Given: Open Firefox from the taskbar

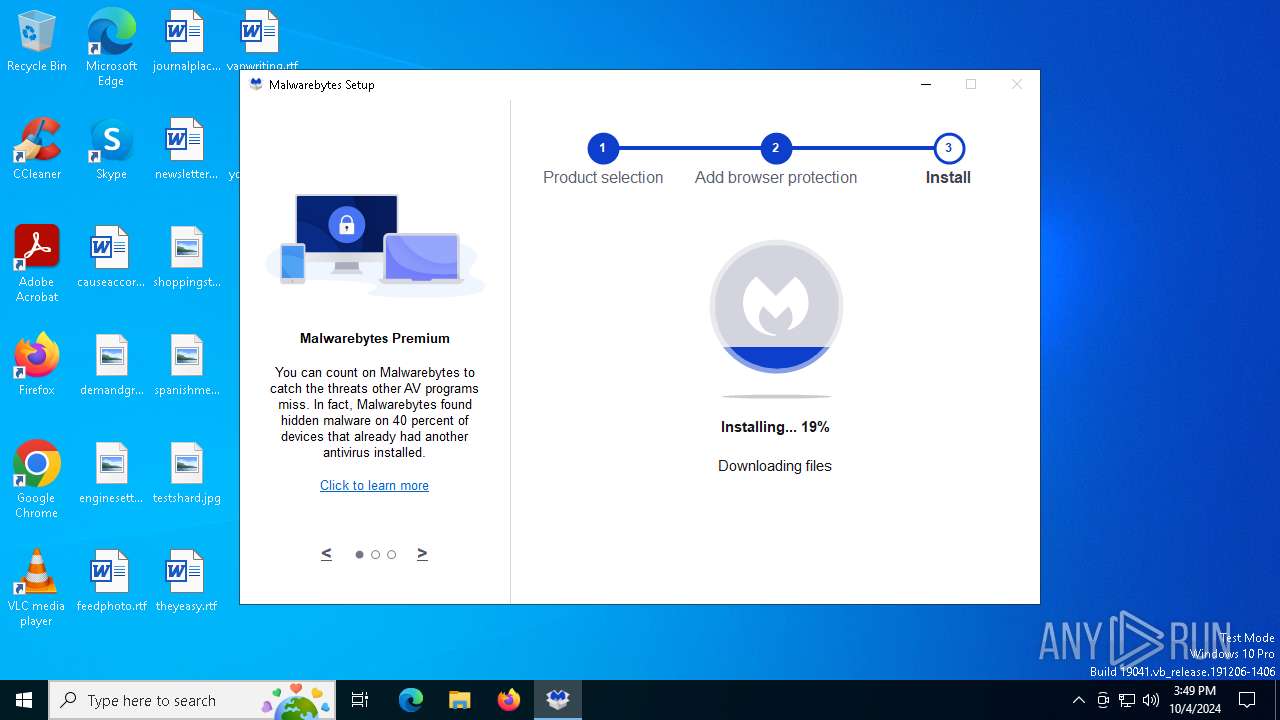Looking at the screenshot, I should [509, 700].
